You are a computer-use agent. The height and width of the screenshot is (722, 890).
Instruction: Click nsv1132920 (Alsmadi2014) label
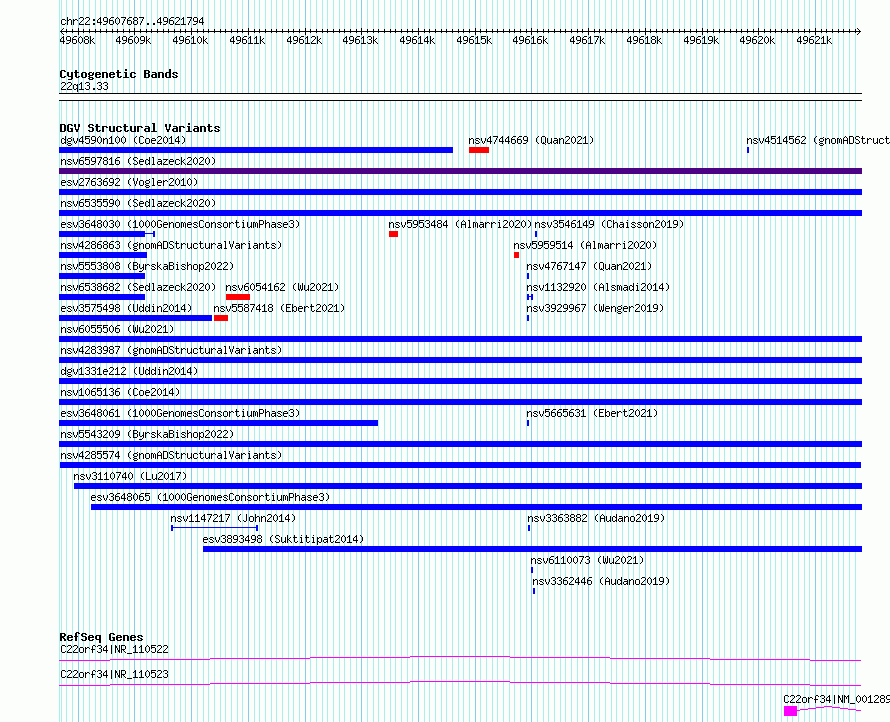598,287
